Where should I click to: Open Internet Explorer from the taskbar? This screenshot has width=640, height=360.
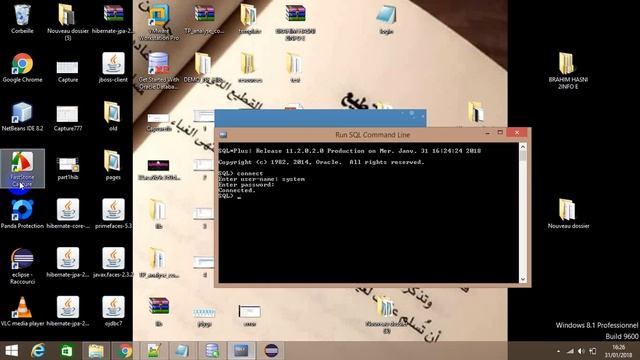(38, 351)
